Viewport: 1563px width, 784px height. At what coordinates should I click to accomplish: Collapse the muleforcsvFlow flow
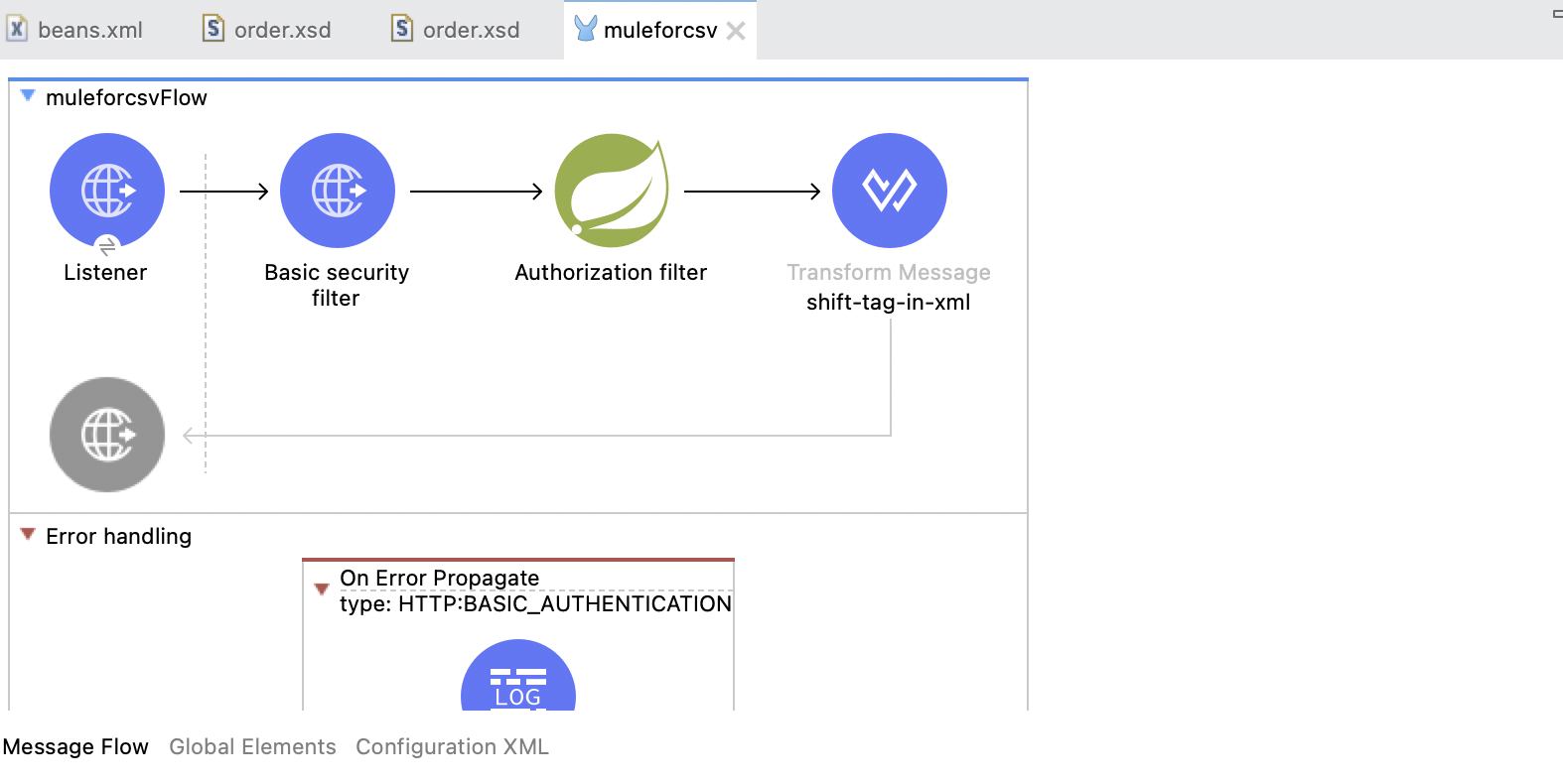(28, 96)
